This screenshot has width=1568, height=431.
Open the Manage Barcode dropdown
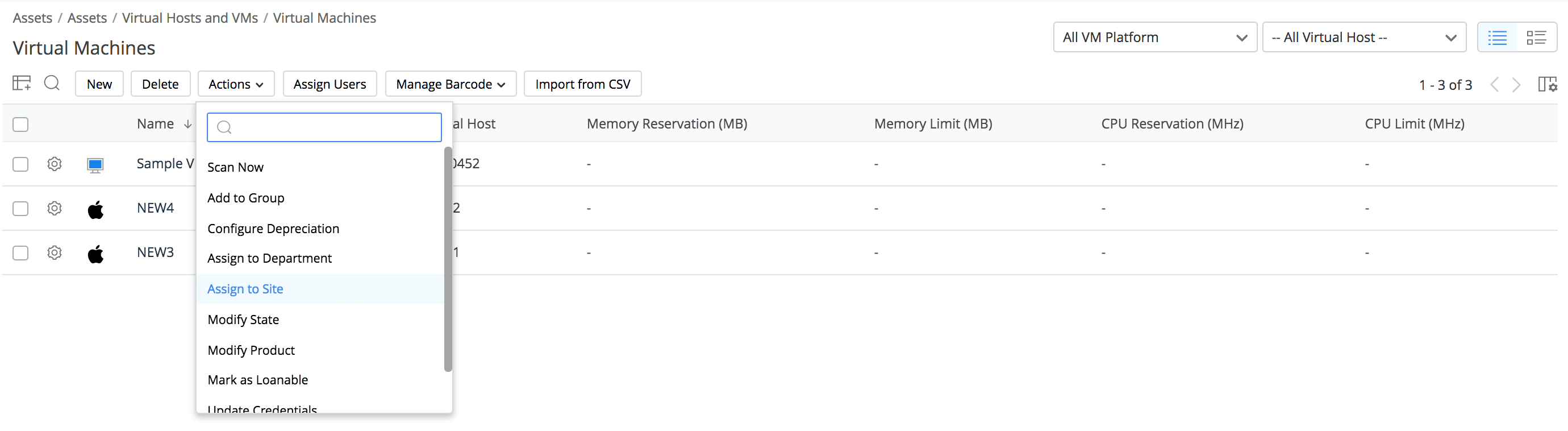pos(451,84)
